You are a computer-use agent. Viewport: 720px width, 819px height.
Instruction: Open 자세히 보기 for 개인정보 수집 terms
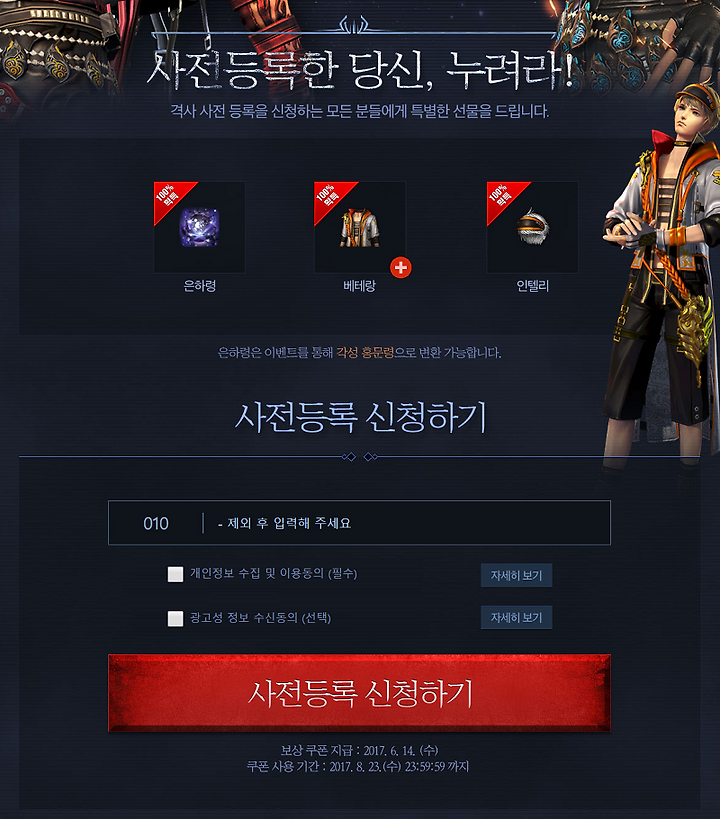click(x=516, y=576)
